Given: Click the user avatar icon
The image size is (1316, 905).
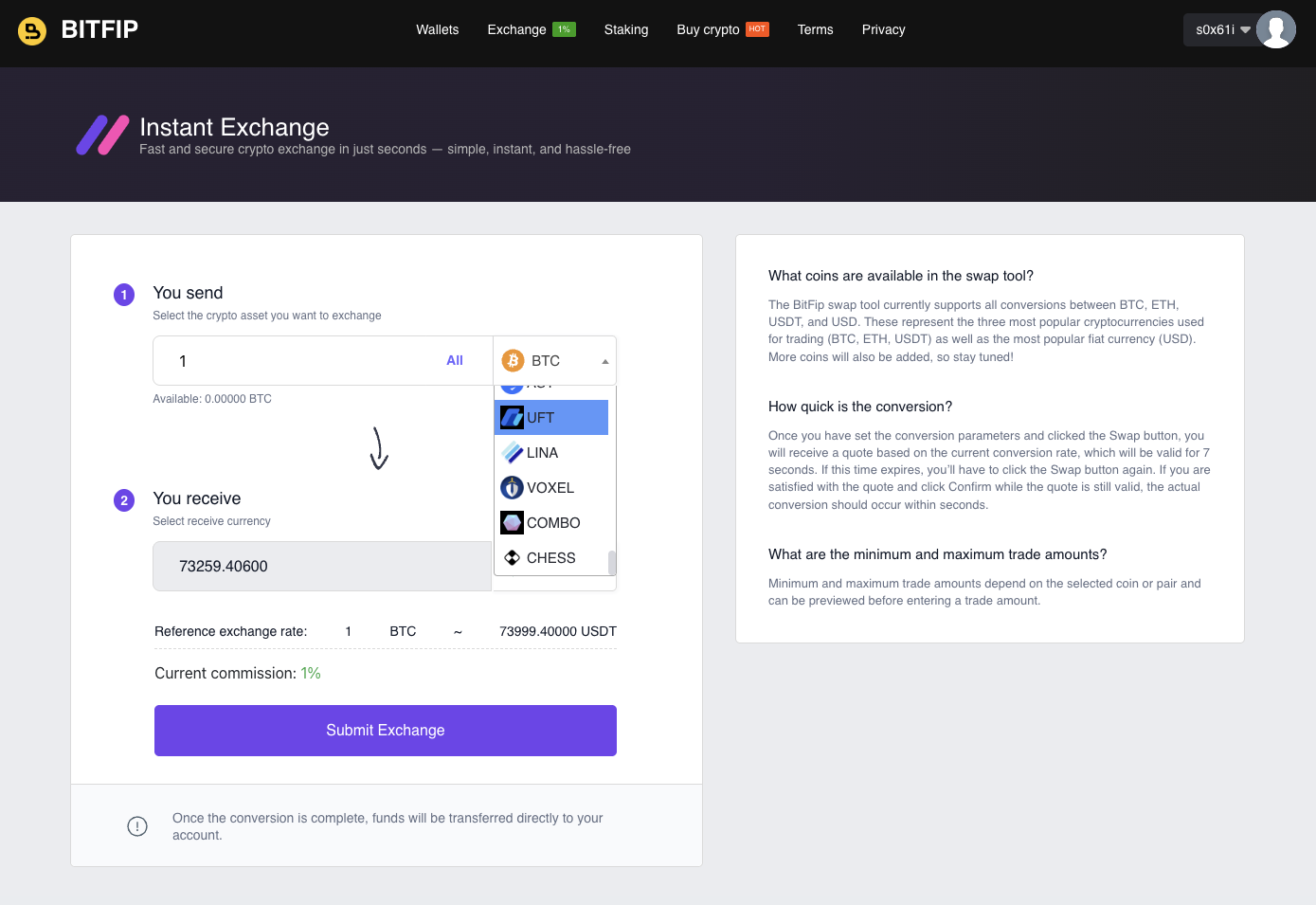Looking at the screenshot, I should coord(1275,29).
